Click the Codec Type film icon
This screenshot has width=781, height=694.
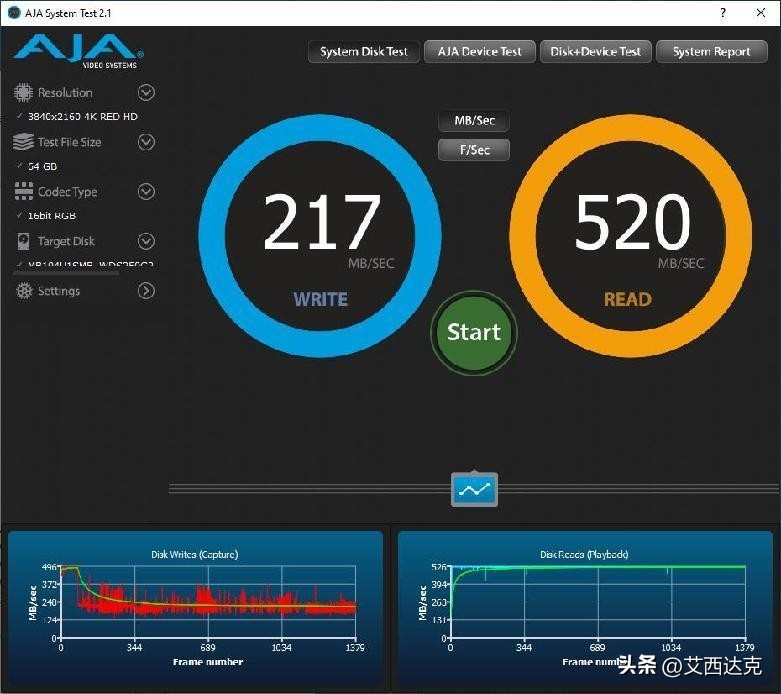click(23, 191)
